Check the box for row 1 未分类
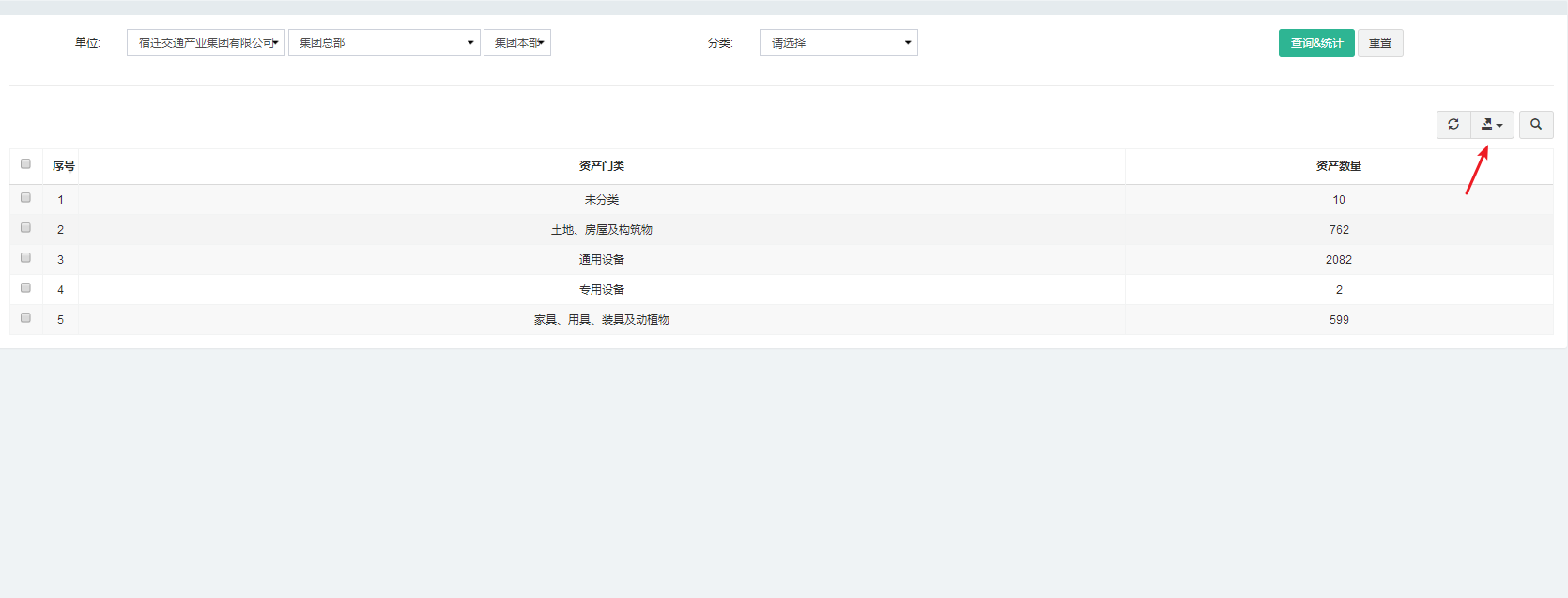1568x598 pixels. click(25, 198)
